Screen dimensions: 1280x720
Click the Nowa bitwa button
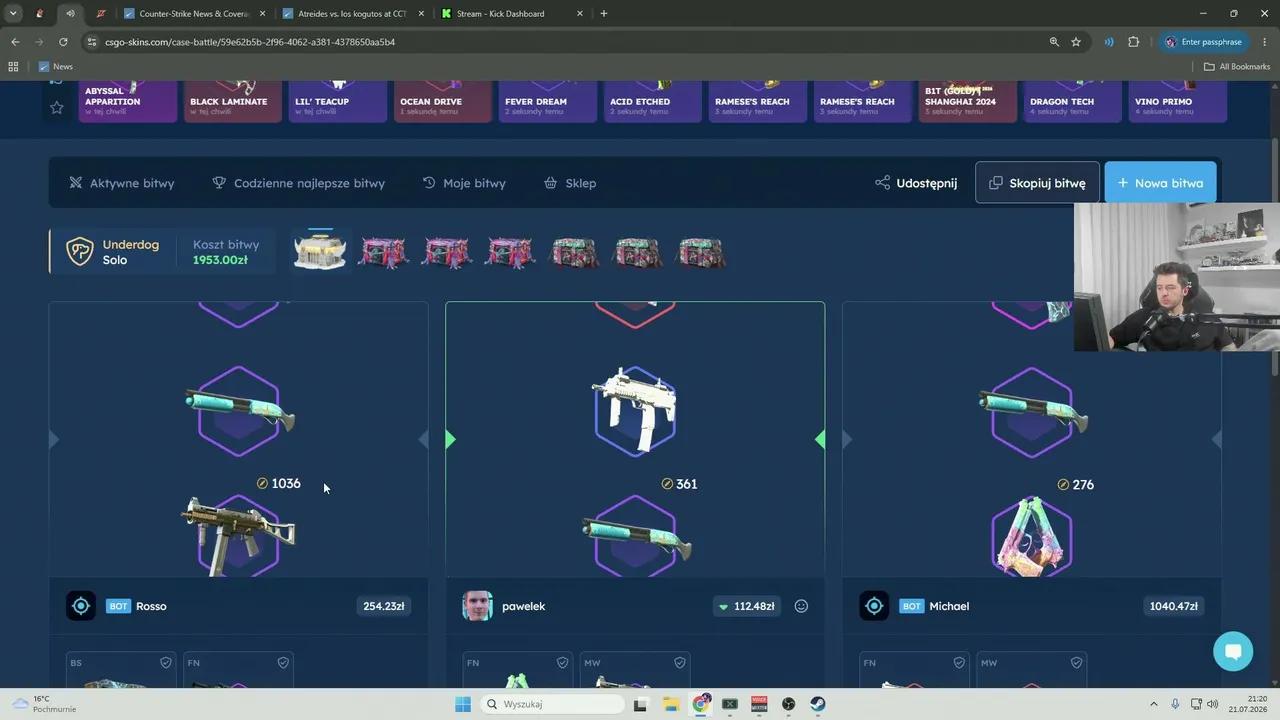(x=1160, y=183)
